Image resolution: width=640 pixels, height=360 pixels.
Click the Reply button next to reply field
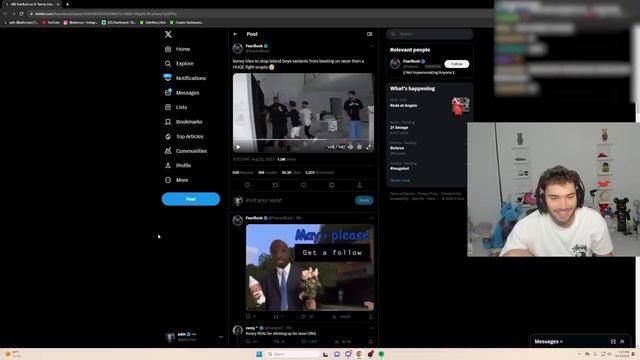pyautogui.click(x=364, y=200)
